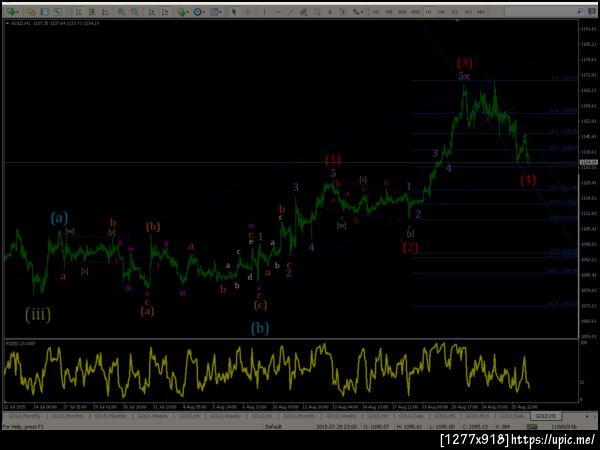Switch timeframe to H4
The width and height of the screenshot is (600, 450).
[442, 12]
